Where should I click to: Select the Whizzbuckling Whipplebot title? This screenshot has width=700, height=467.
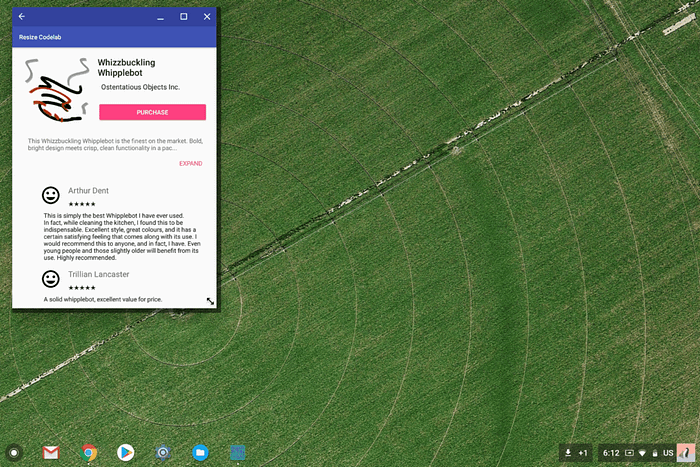pos(126,67)
